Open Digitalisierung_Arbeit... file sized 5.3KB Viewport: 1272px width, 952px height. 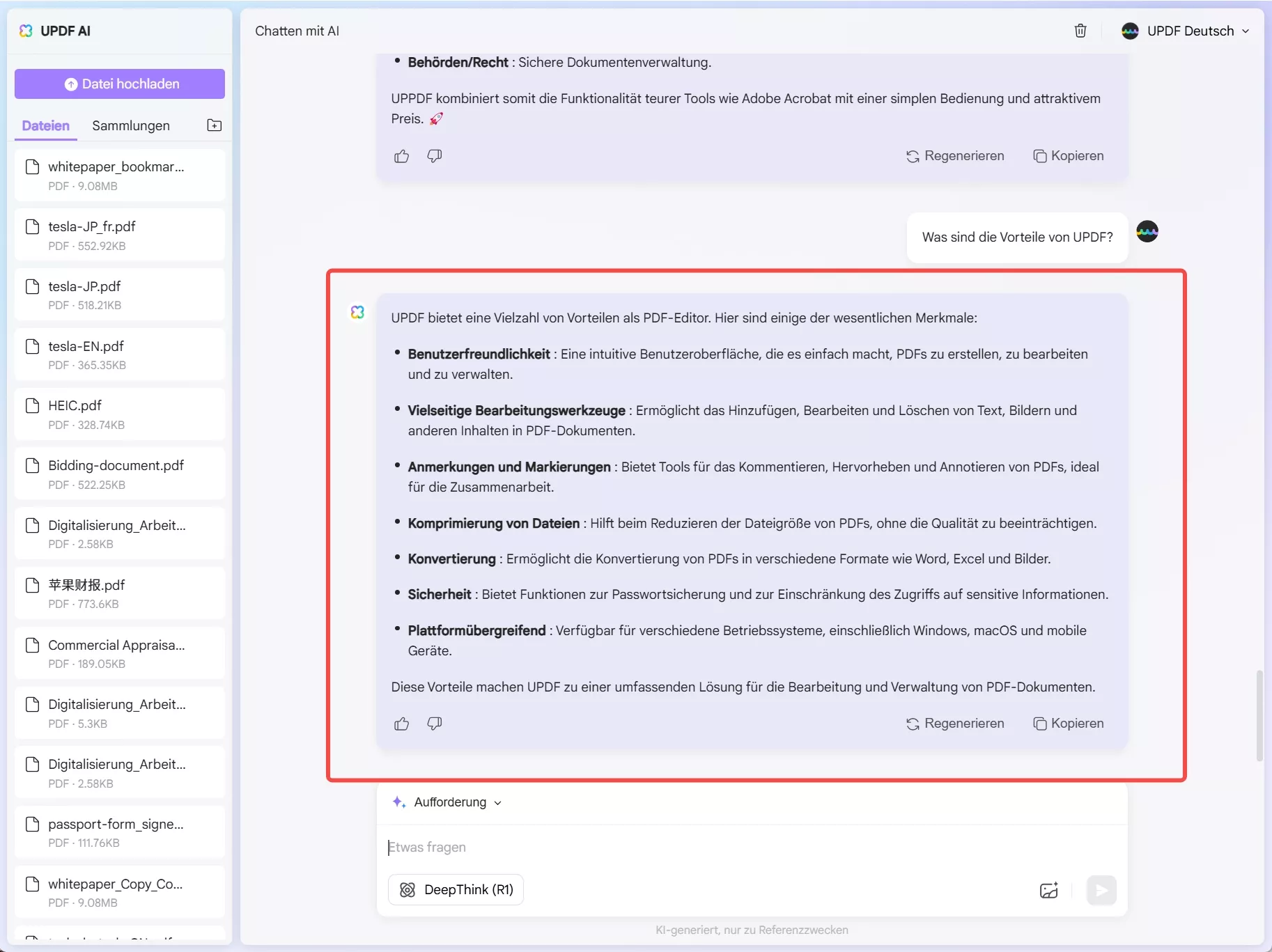[120, 713]
